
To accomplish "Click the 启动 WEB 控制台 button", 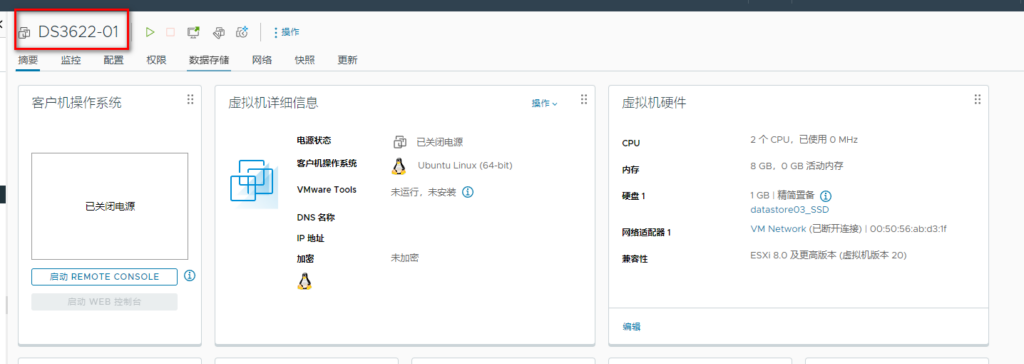I will click(104, 302).
